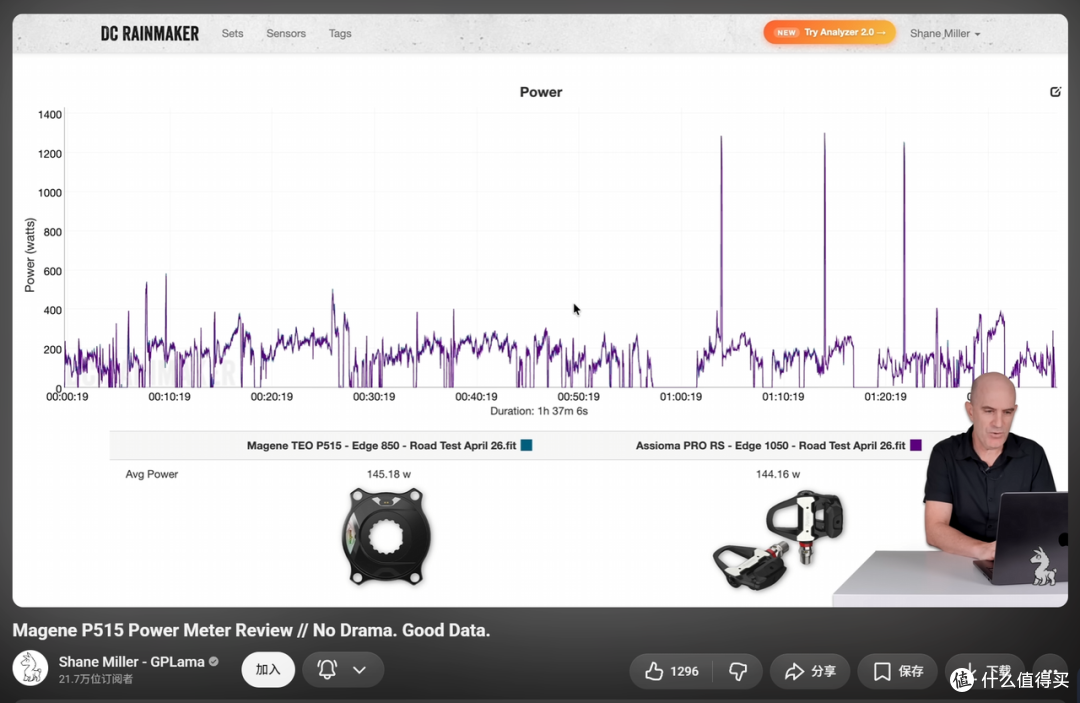Open the Sets menu item
The image size is (1080, 703).
pos(232,33)
